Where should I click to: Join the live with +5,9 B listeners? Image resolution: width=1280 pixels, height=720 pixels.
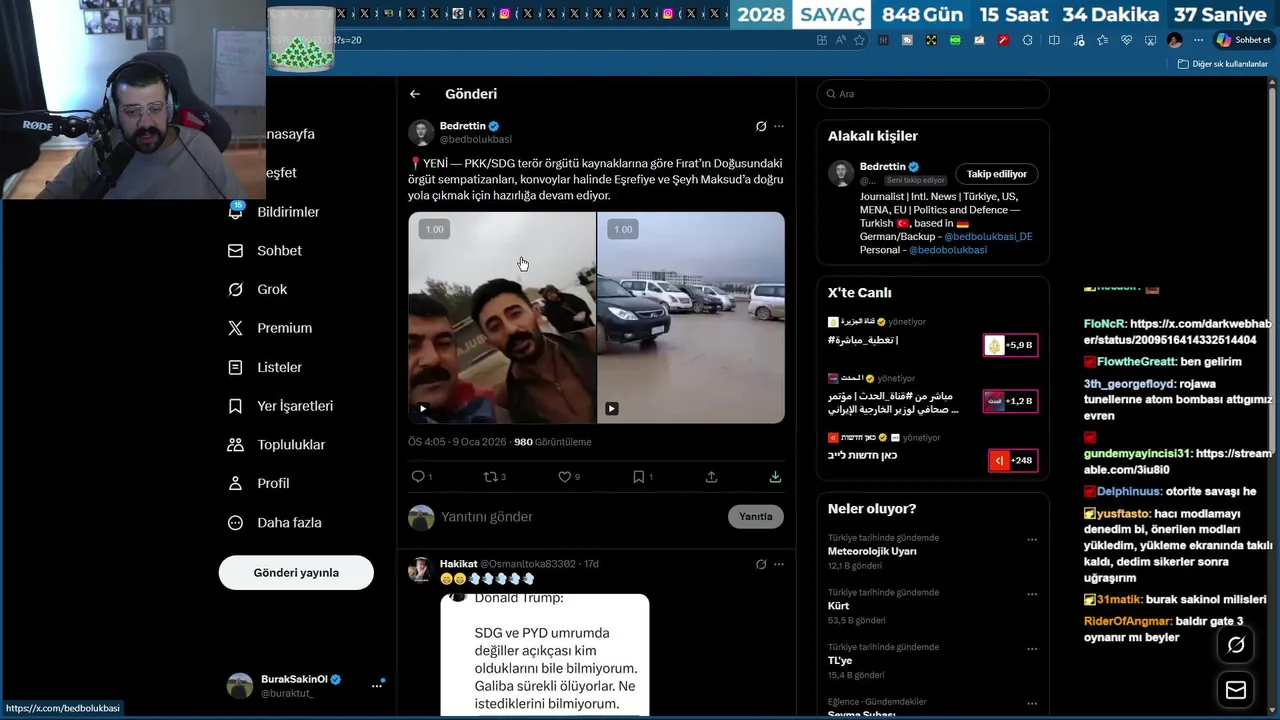[1010, 345]
